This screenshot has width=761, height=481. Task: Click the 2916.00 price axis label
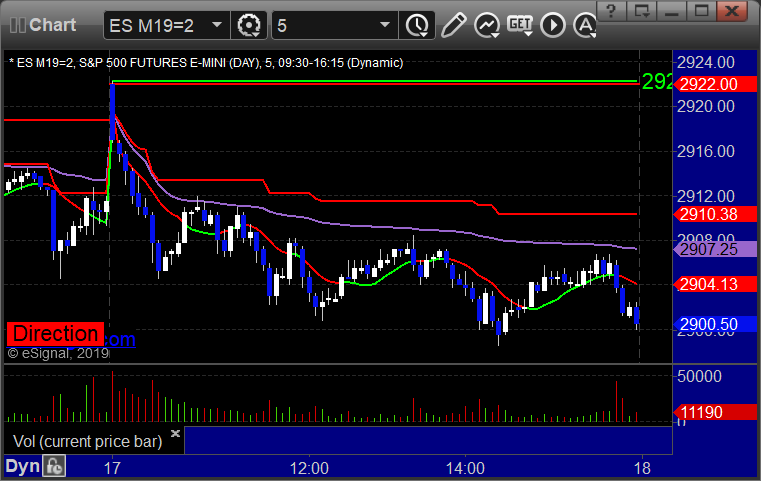[706, 151]
